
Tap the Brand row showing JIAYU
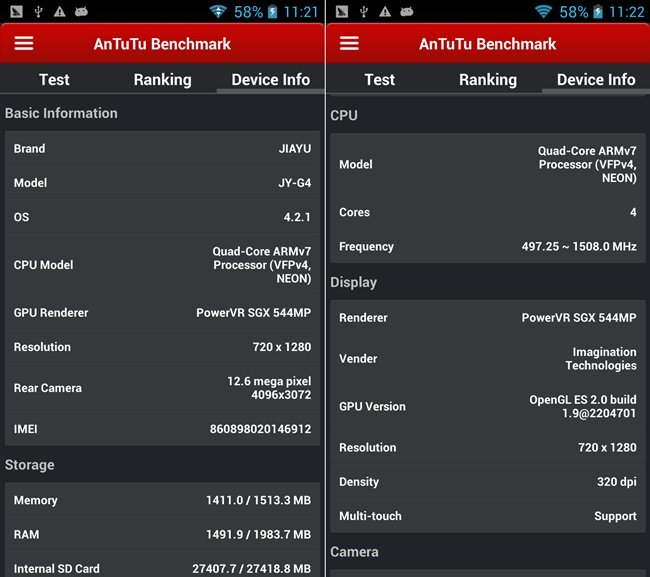click(x=162, y=148)
